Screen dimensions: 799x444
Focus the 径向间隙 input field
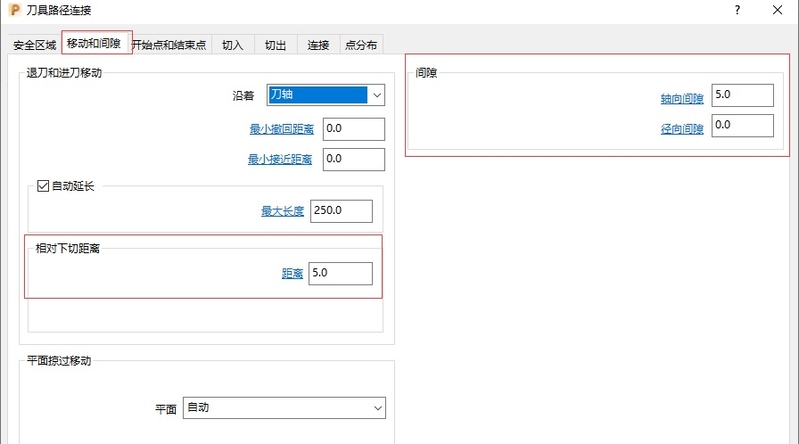click(742, 125)
